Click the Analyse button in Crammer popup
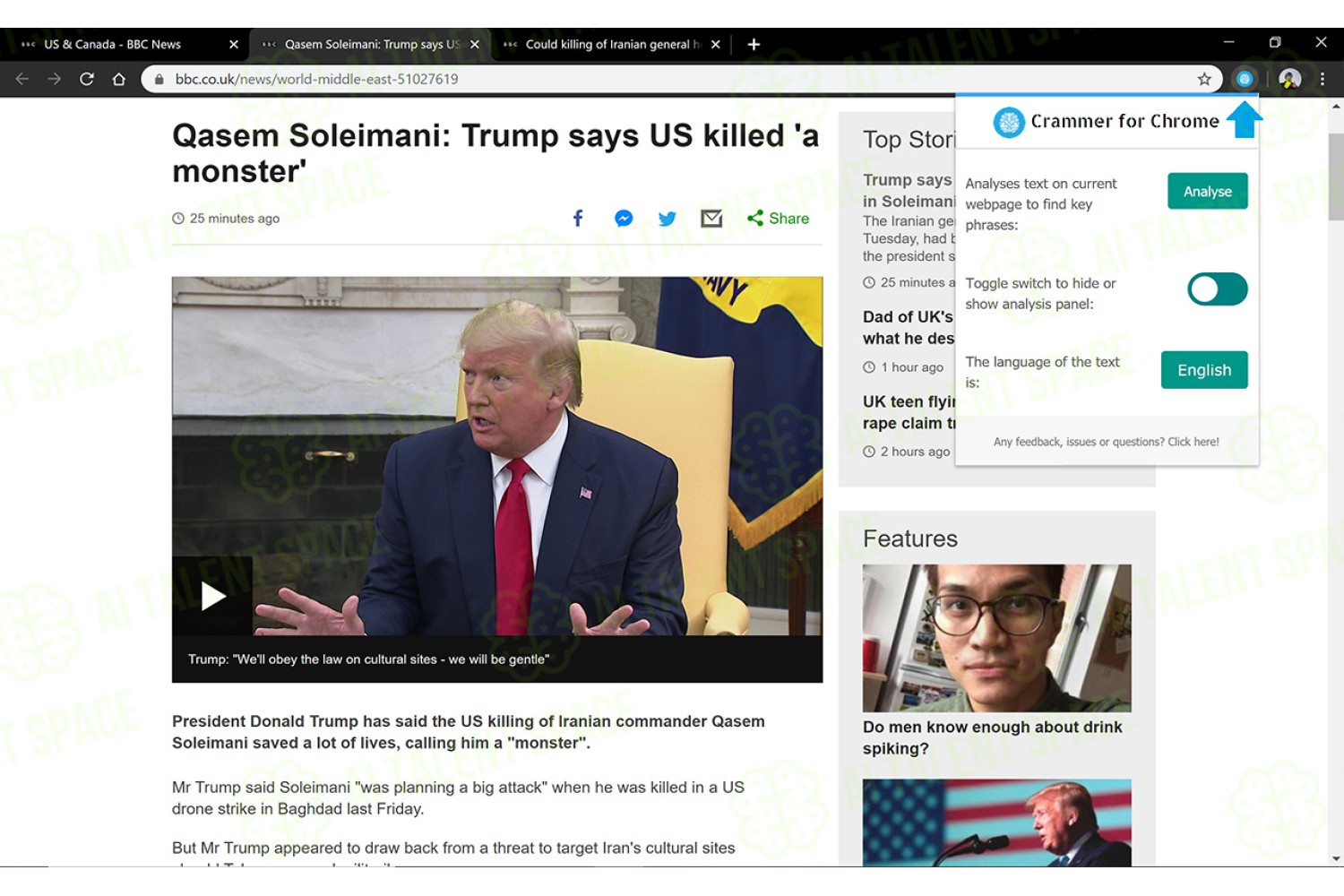The width and height of the screenshot is (1344, 896). click(1207, 191)
